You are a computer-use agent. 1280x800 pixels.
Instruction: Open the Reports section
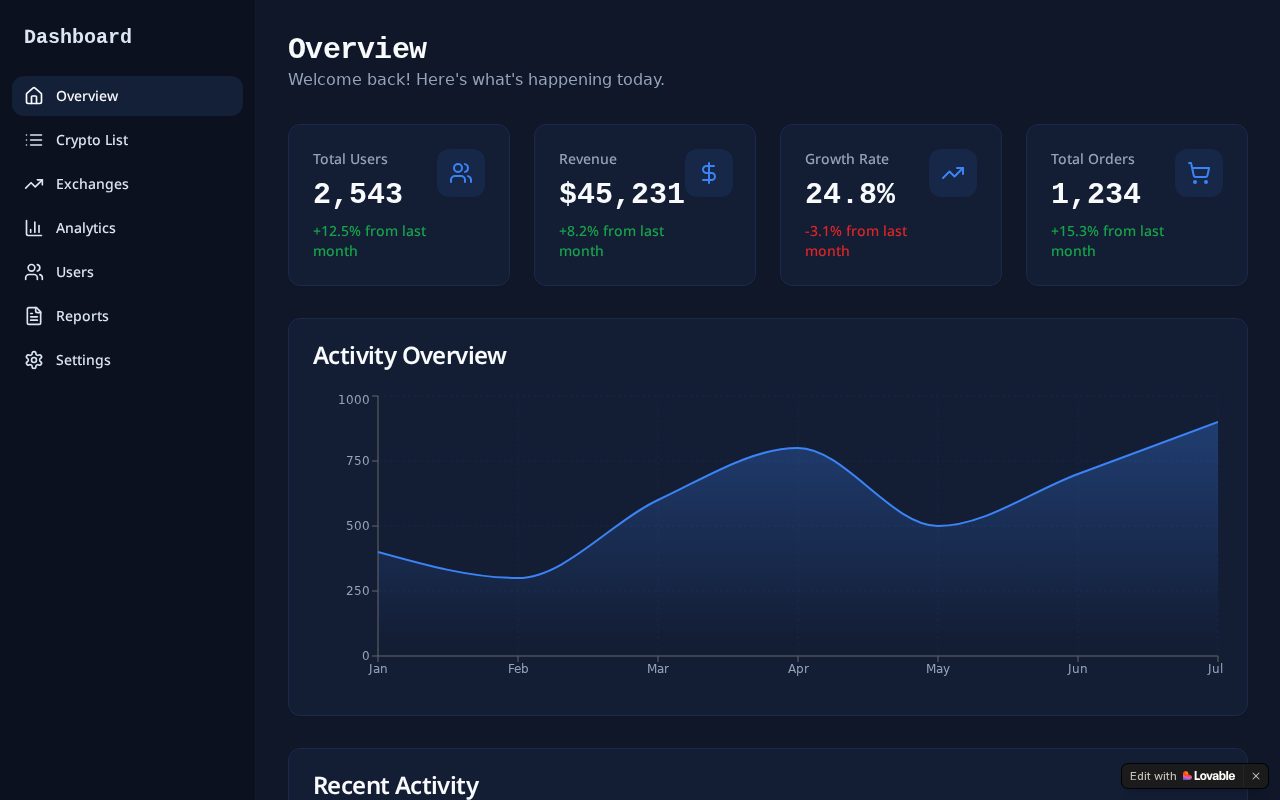127,316
